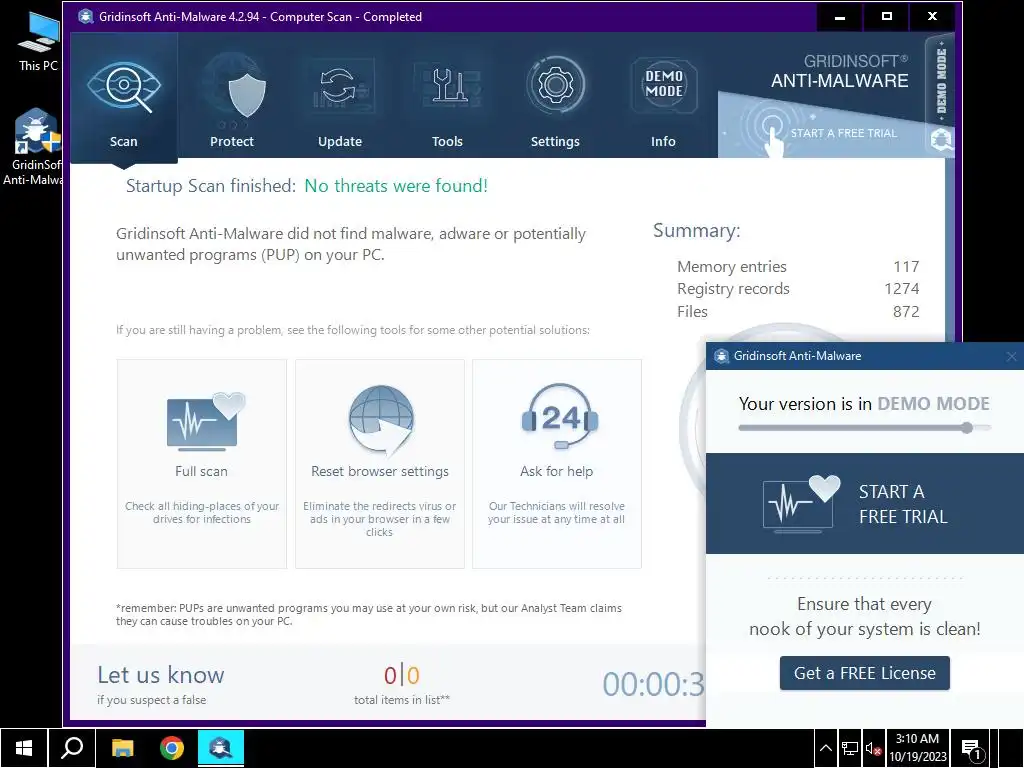
Task: Click the Summary heading
Action: tap(697, 231)
